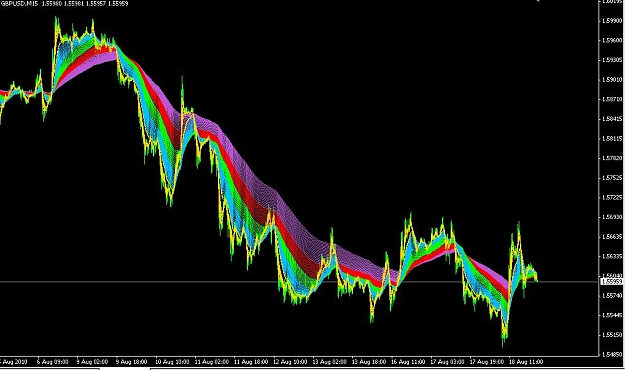Select the 13 Aug 18:00 time label
Screen dimensions: 625x370
click(x=369, y=362)
